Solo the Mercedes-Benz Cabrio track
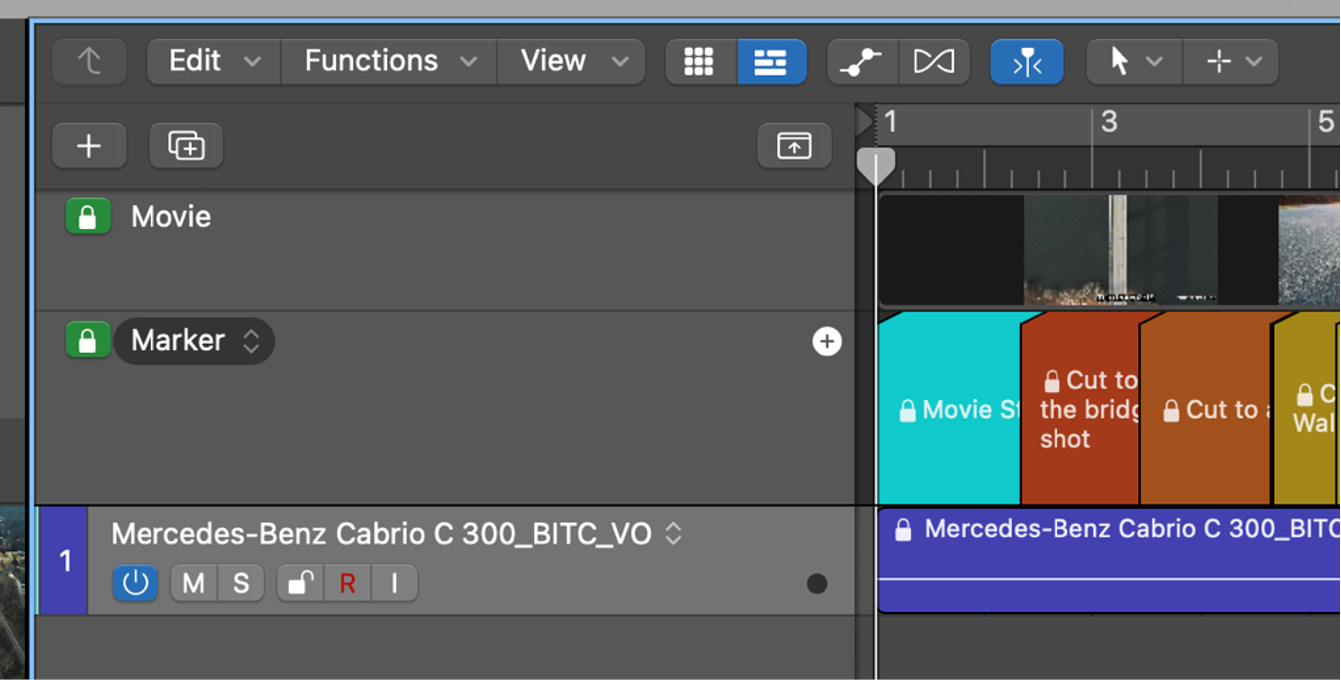 click(241, 583)
